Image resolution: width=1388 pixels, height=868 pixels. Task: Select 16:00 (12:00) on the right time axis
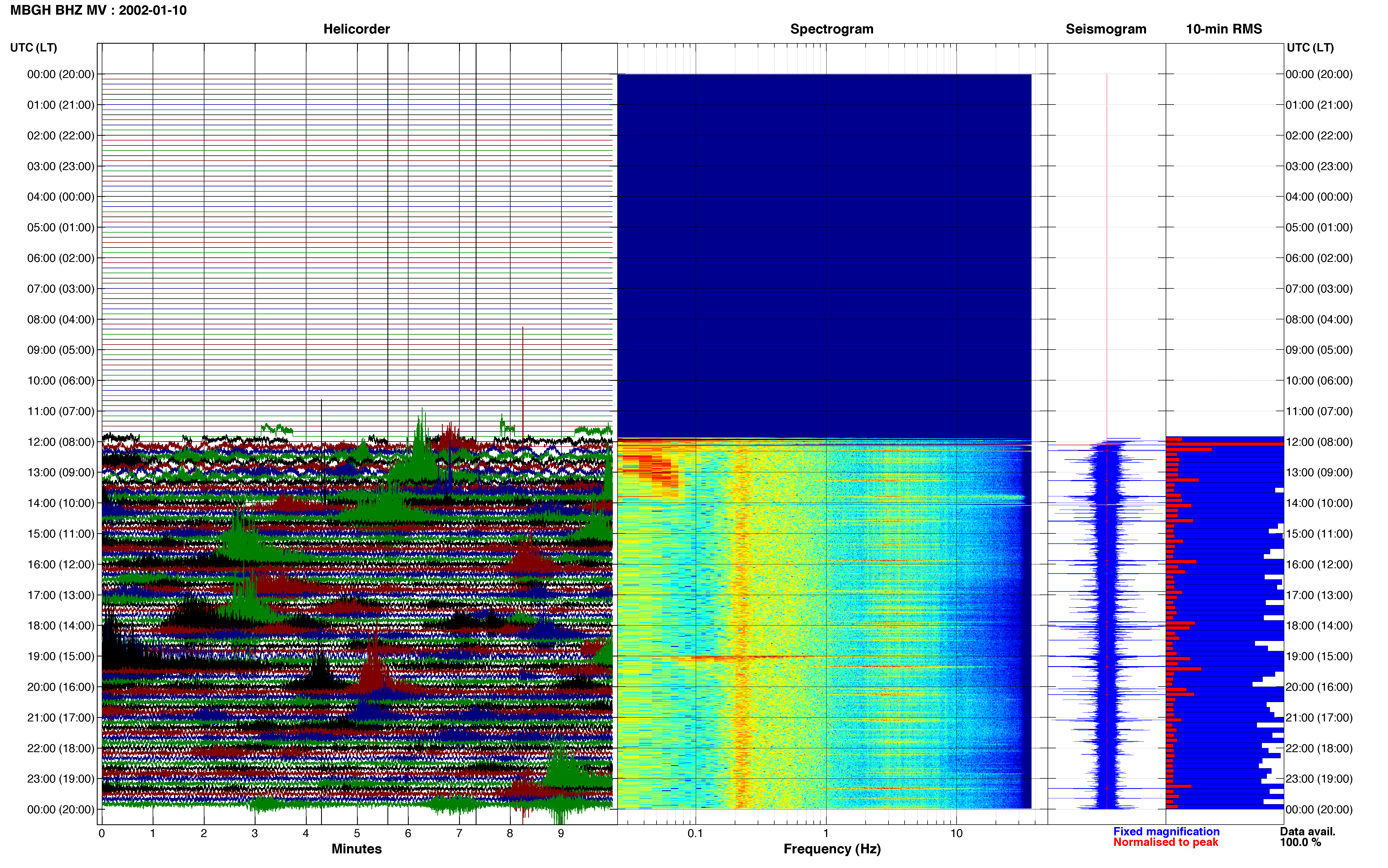[x=1319, y=564]
